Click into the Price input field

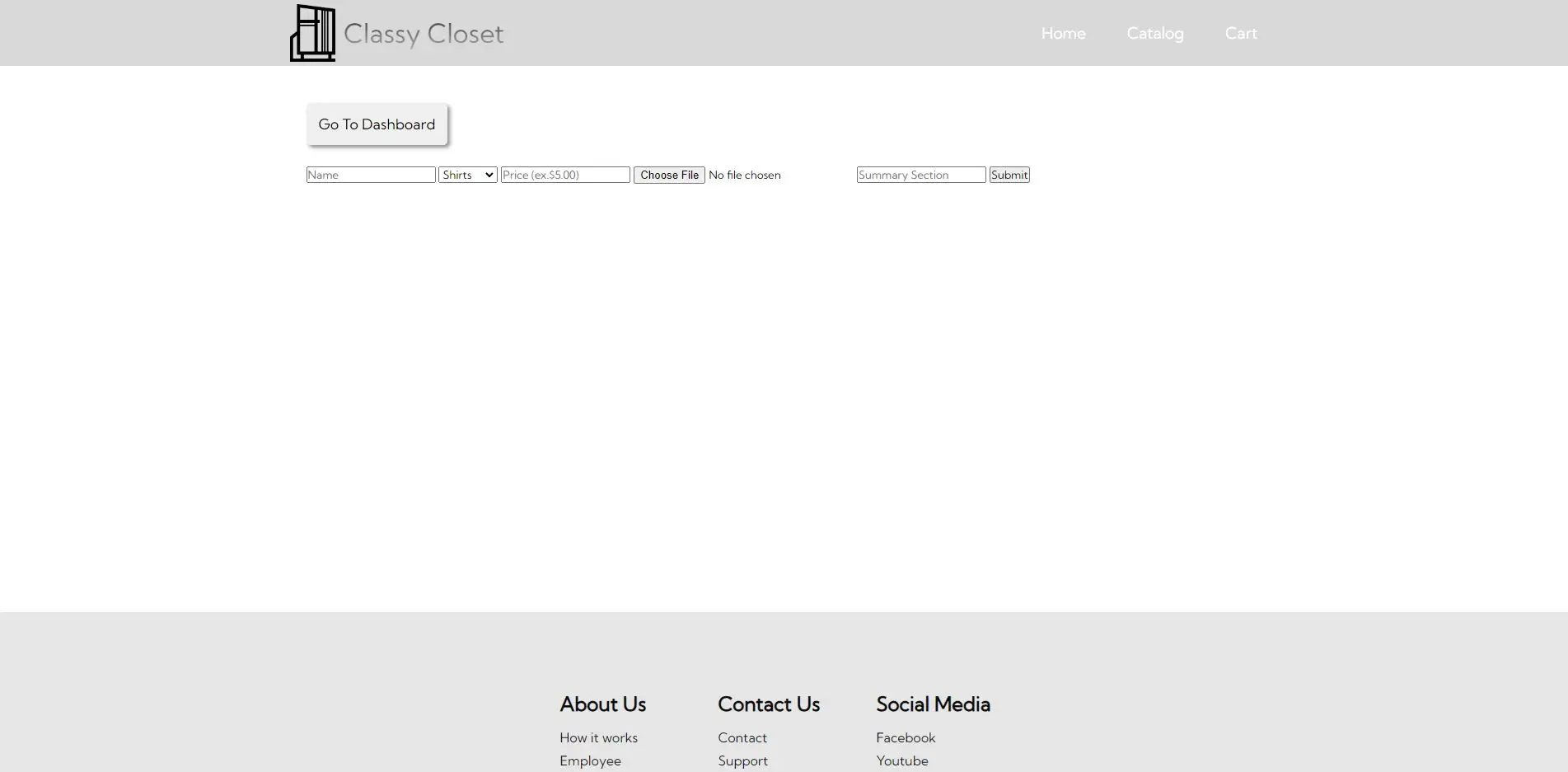pyautogui.click(x=565, y=175)
